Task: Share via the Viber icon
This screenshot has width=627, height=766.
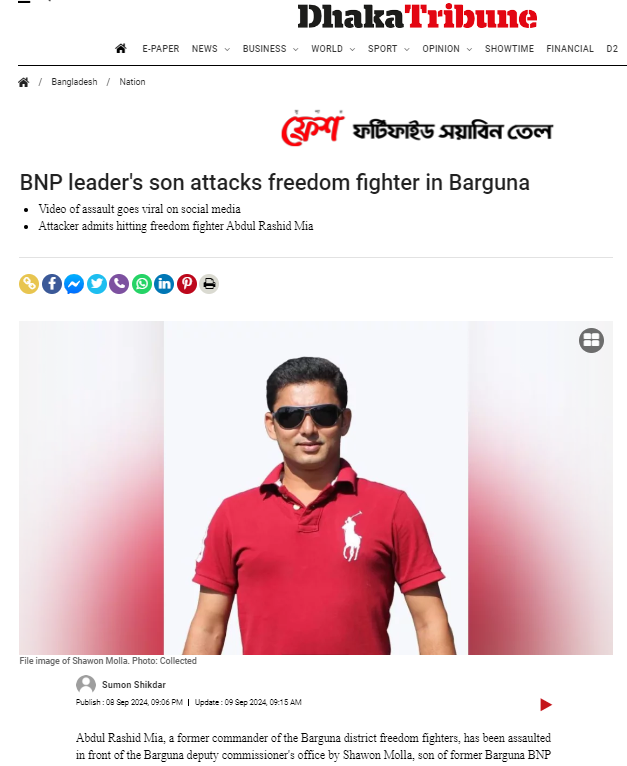Action: (x=119, y=284)
